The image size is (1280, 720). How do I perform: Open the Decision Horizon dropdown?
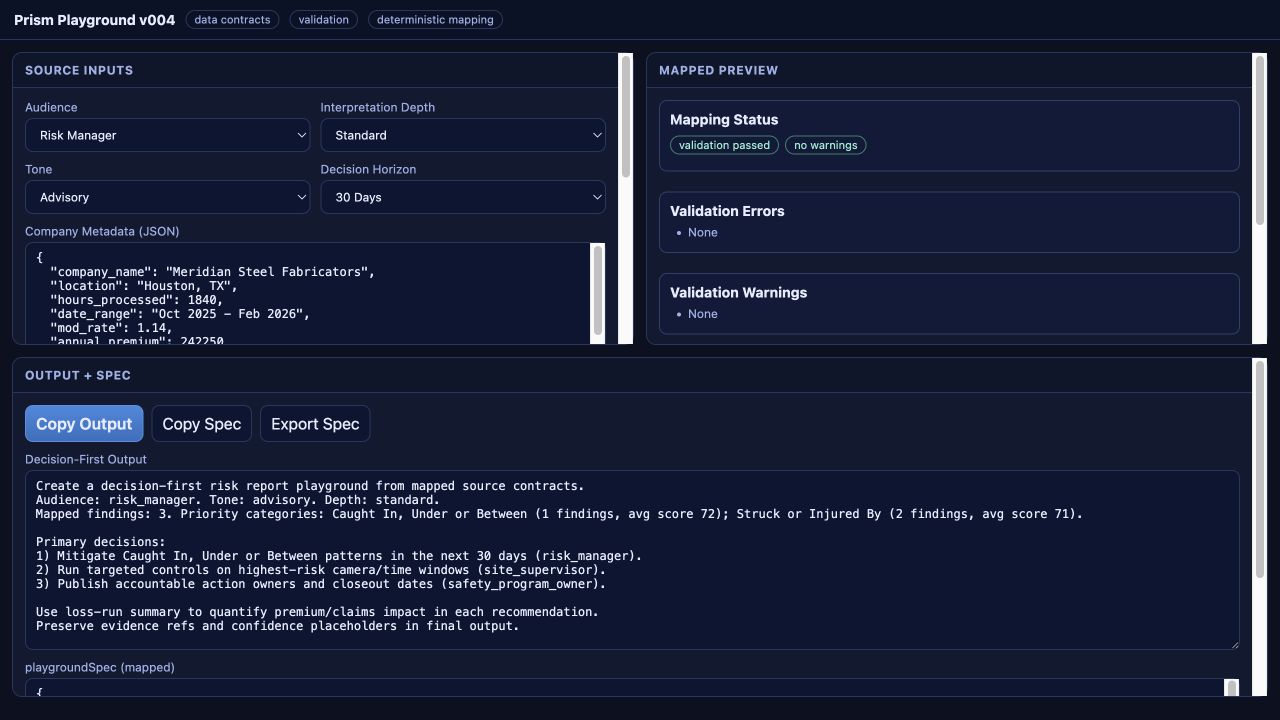point(463,197)
